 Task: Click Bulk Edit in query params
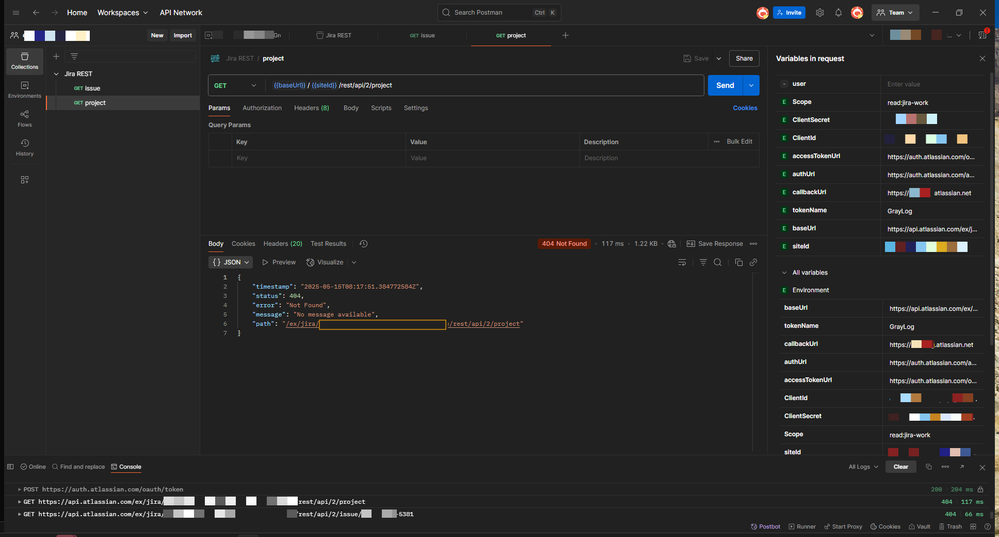pyautogui.click(x=739, y=142)
